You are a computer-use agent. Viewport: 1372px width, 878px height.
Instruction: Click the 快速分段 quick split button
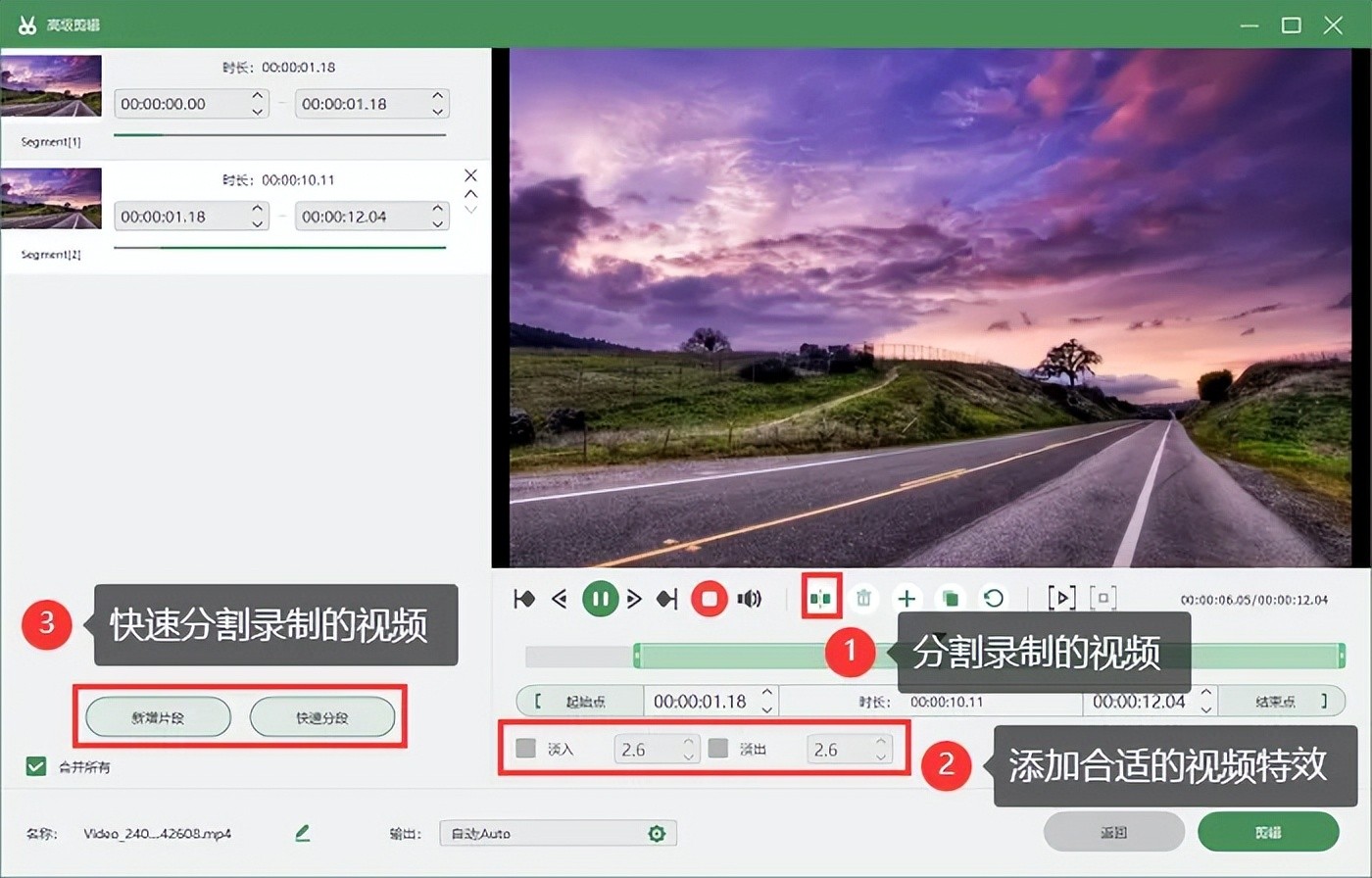tap(322, 718)
